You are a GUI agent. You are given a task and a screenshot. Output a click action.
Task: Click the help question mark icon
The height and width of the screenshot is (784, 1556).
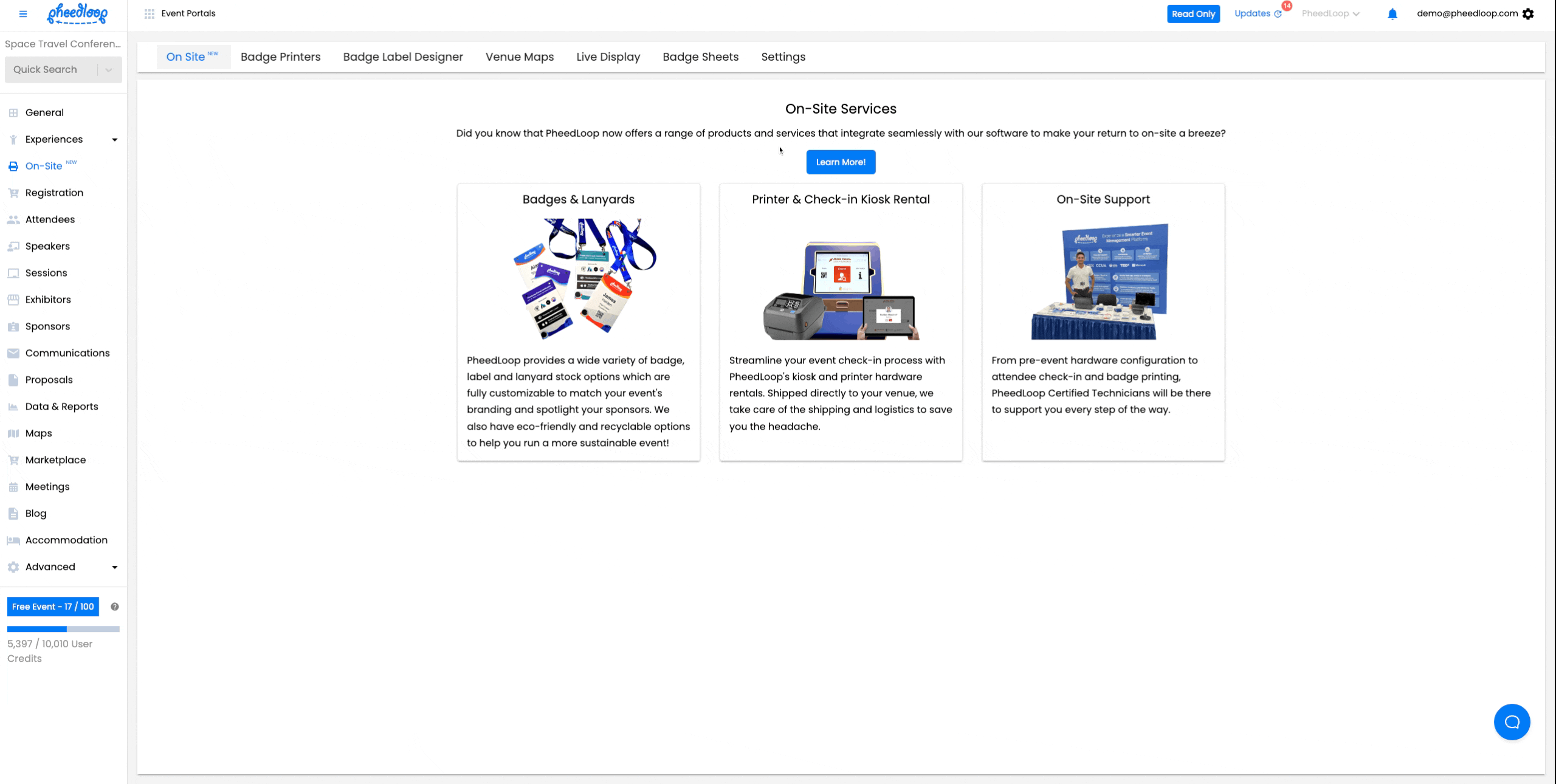(x=114, y=607)
